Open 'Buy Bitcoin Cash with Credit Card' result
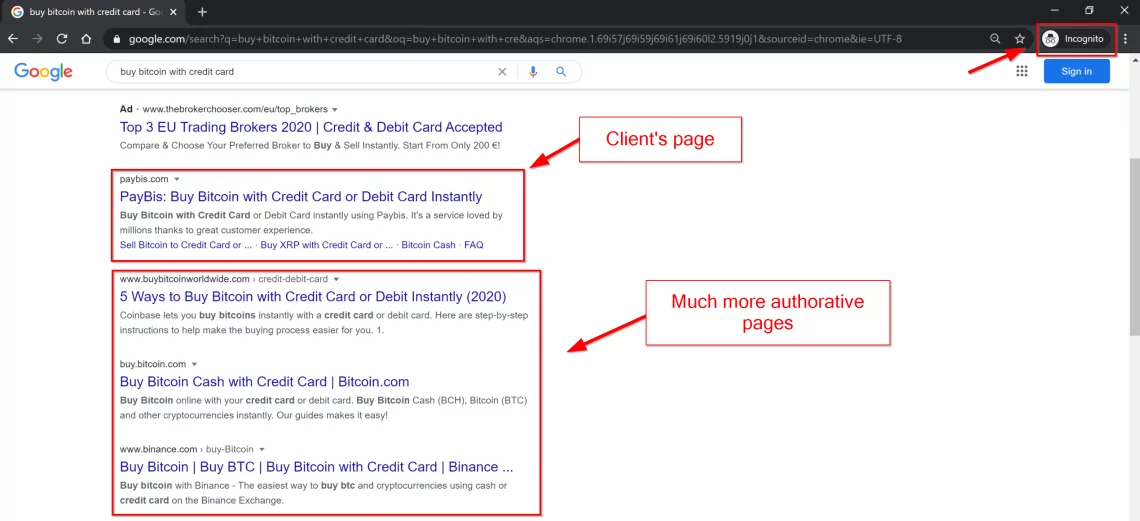Image resolution: width=1140 pixels, height=521 pixels. coord(265,381)
